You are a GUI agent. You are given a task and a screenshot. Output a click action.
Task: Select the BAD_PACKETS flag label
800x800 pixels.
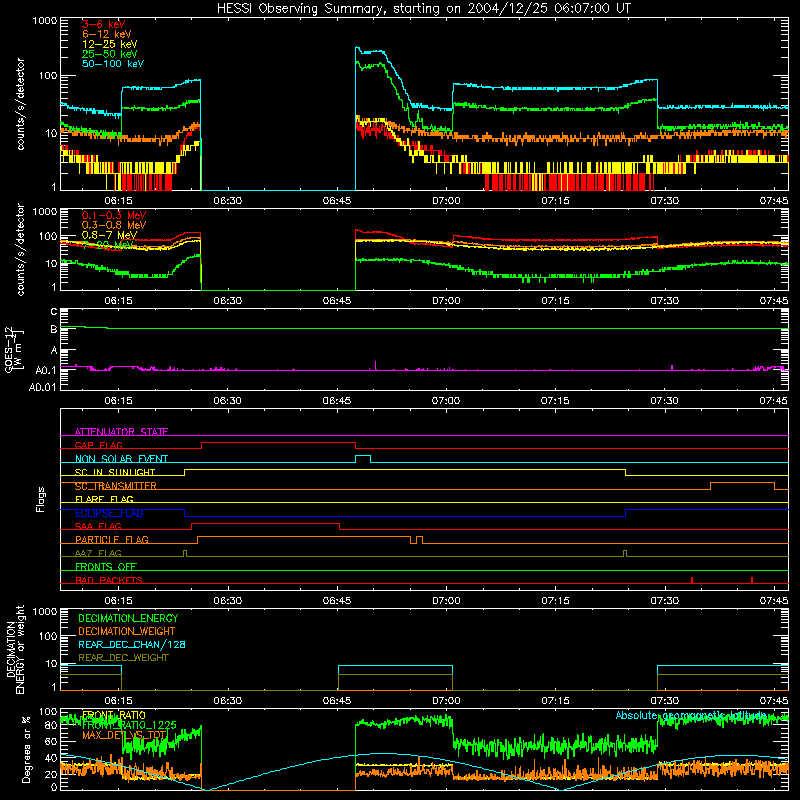click(109, 580)
